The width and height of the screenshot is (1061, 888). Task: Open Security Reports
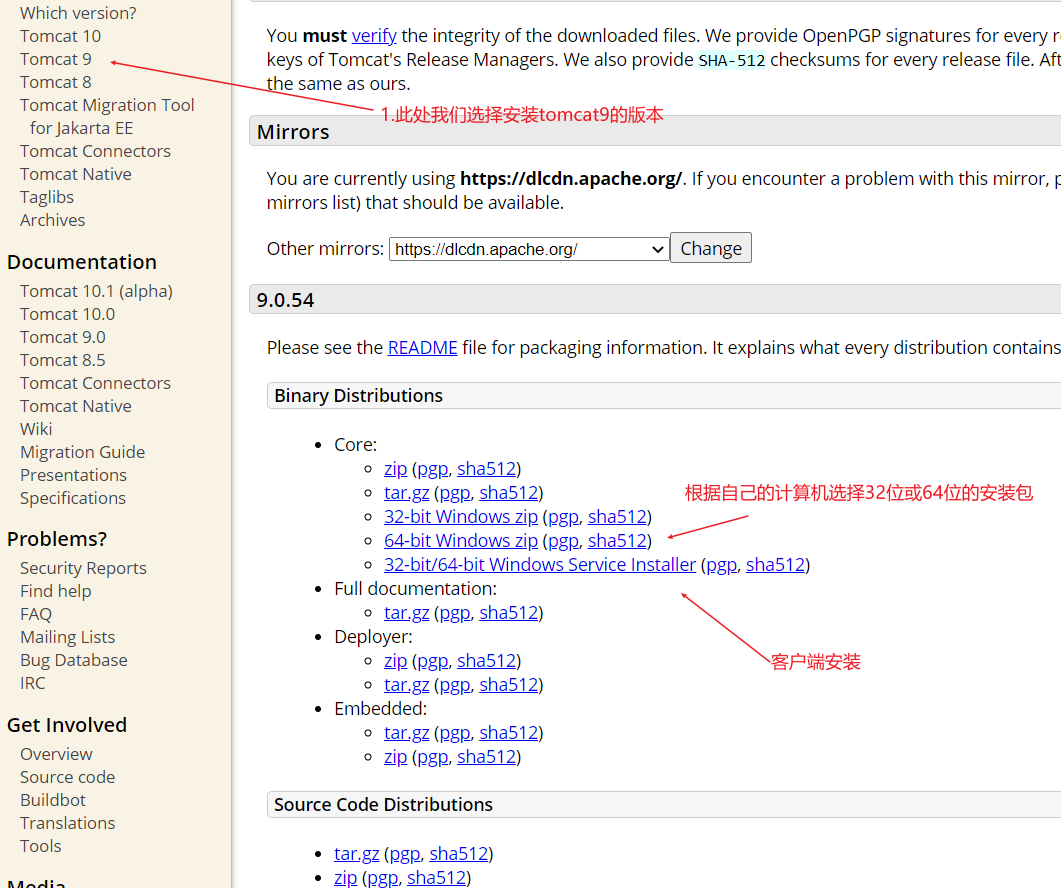tap(83, 568)
